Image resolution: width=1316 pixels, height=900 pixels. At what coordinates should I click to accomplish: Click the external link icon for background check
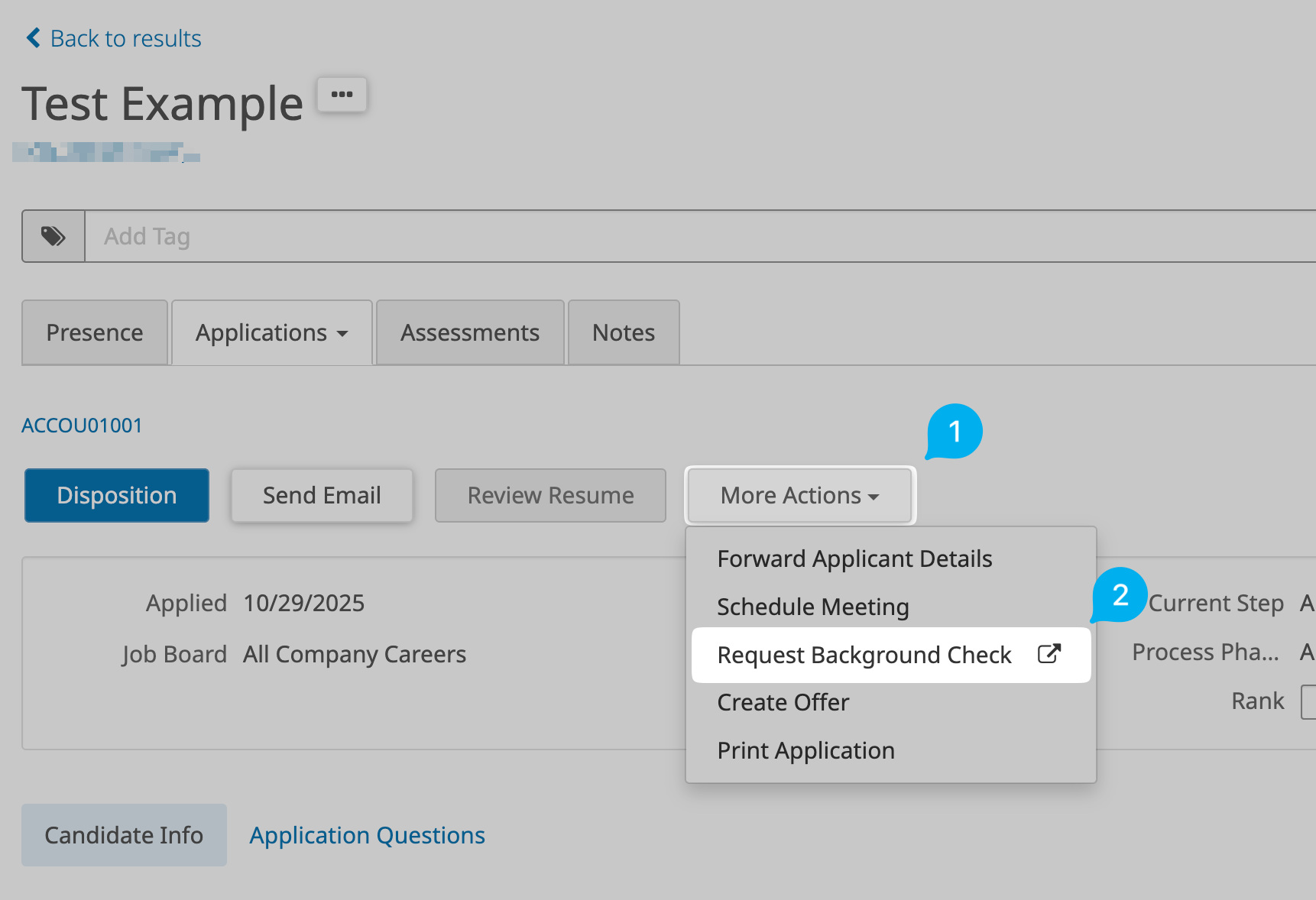(x=1049, y=654)
